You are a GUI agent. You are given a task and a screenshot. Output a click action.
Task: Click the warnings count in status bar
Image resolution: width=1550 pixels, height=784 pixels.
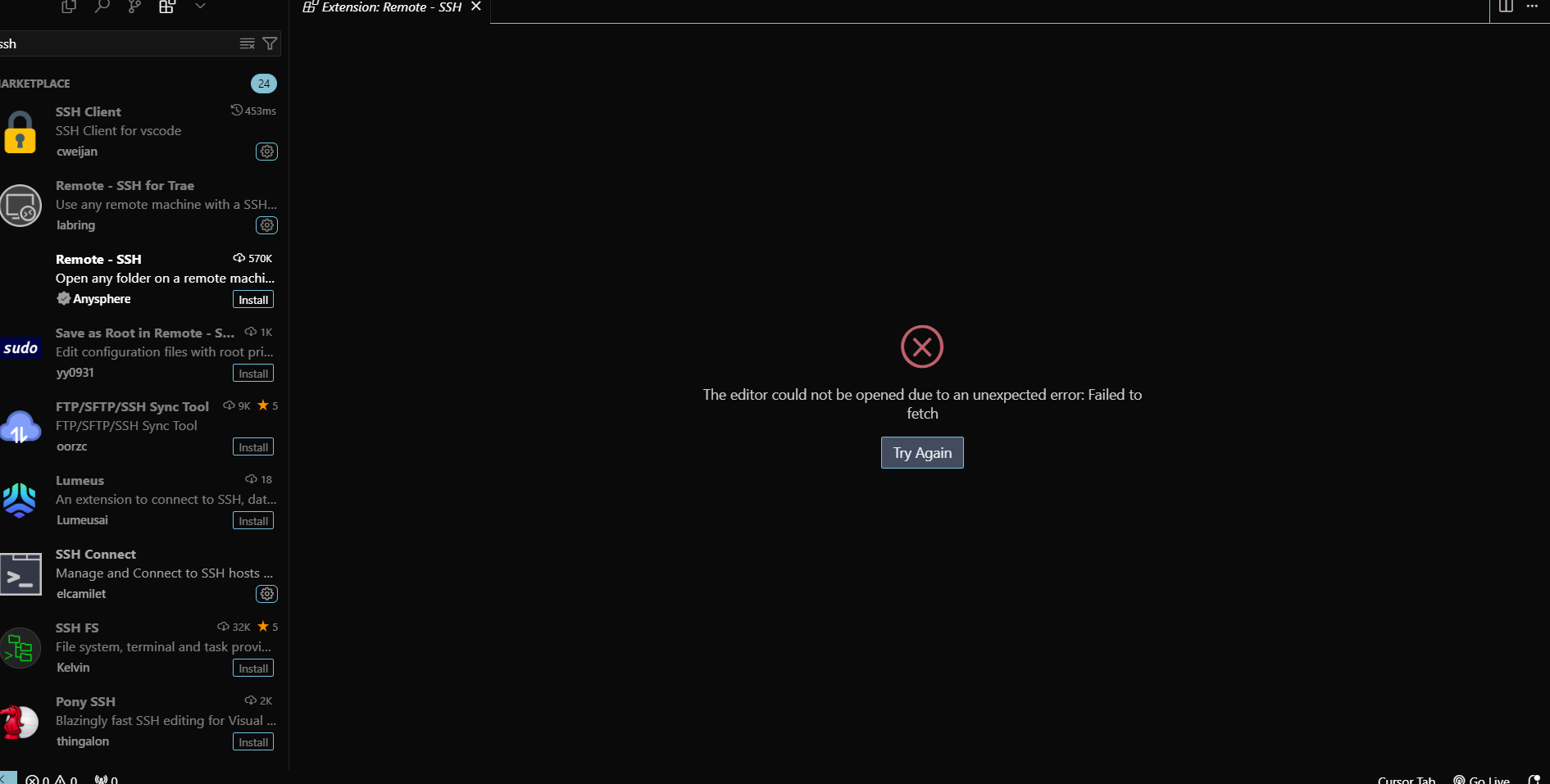pyautogui.click(x=66, y=779)
